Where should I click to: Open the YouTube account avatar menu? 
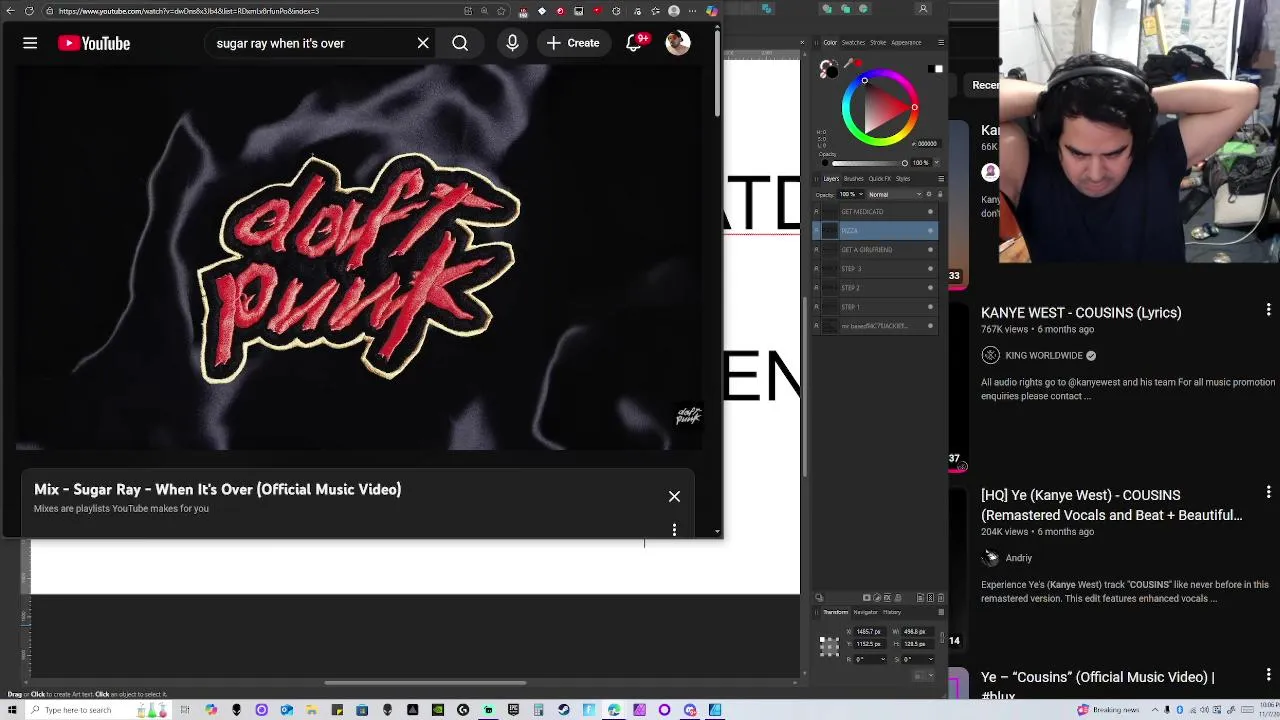click(x=678, y=43)
